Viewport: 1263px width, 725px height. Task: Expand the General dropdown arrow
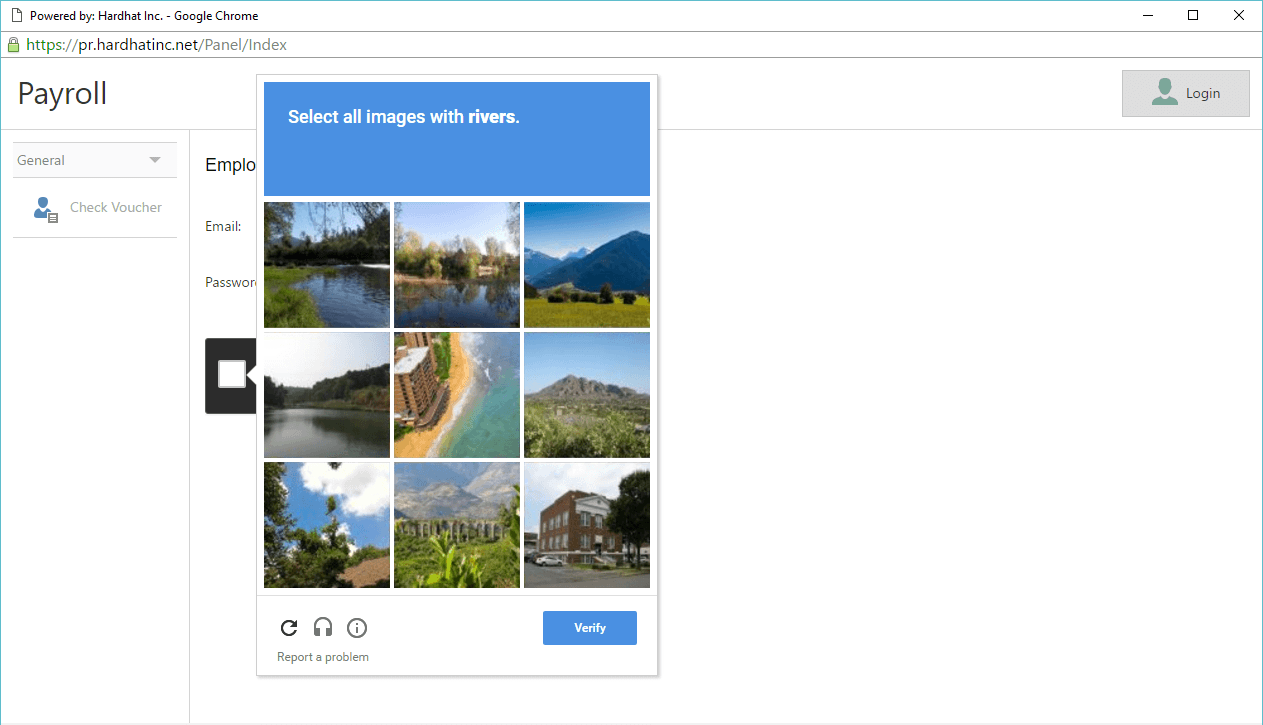155,160
